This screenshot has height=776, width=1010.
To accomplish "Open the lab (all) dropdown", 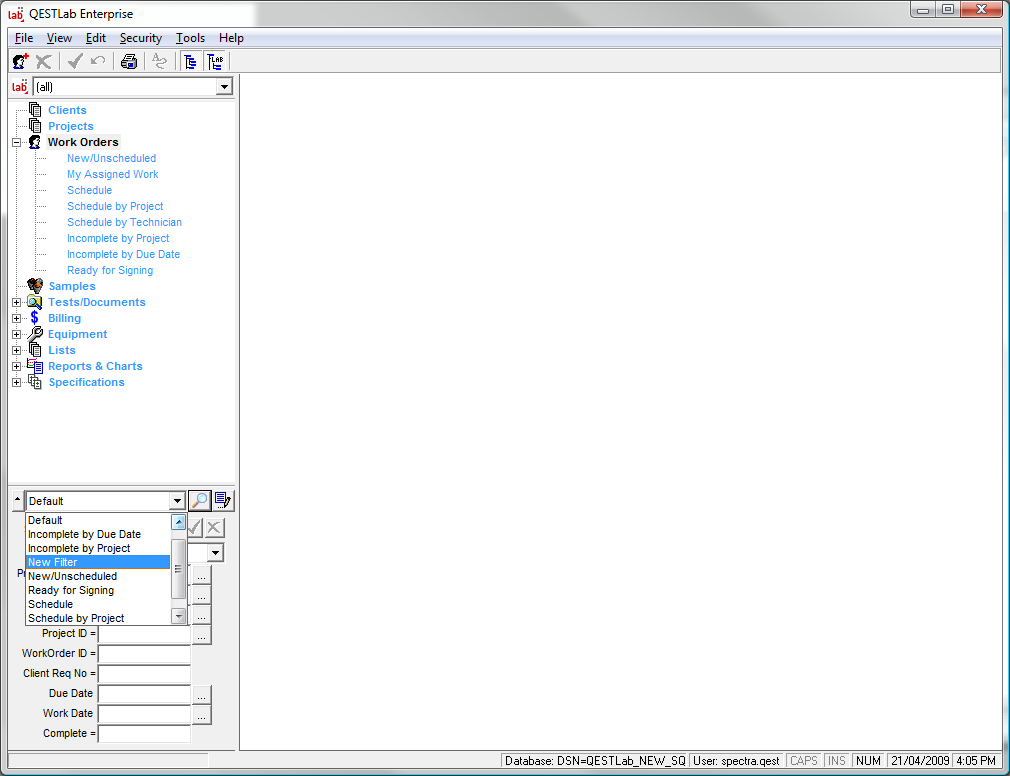I will pyautogui.click(x=224, y=87).
